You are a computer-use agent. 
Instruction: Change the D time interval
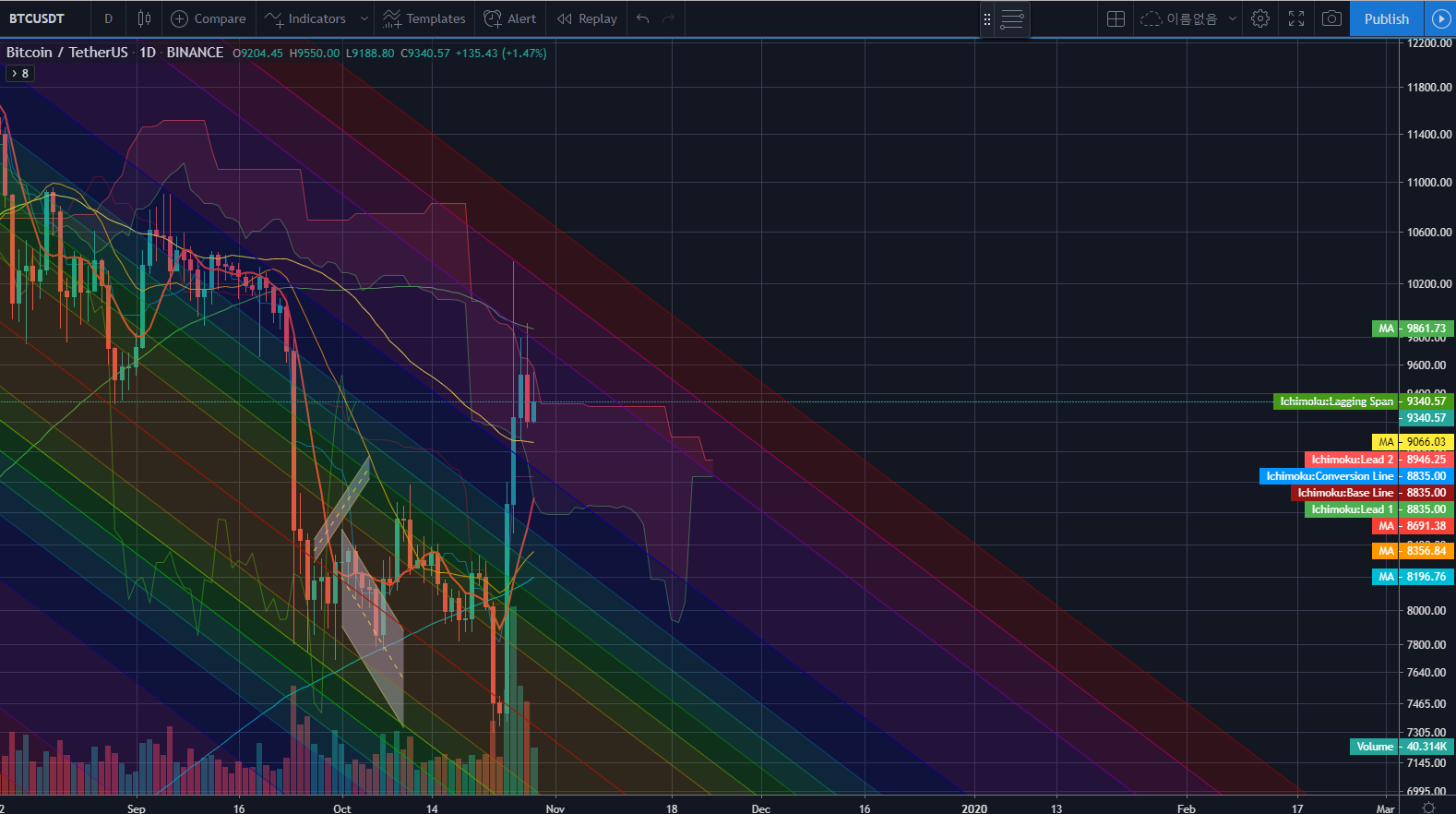[x=108, y=18]
